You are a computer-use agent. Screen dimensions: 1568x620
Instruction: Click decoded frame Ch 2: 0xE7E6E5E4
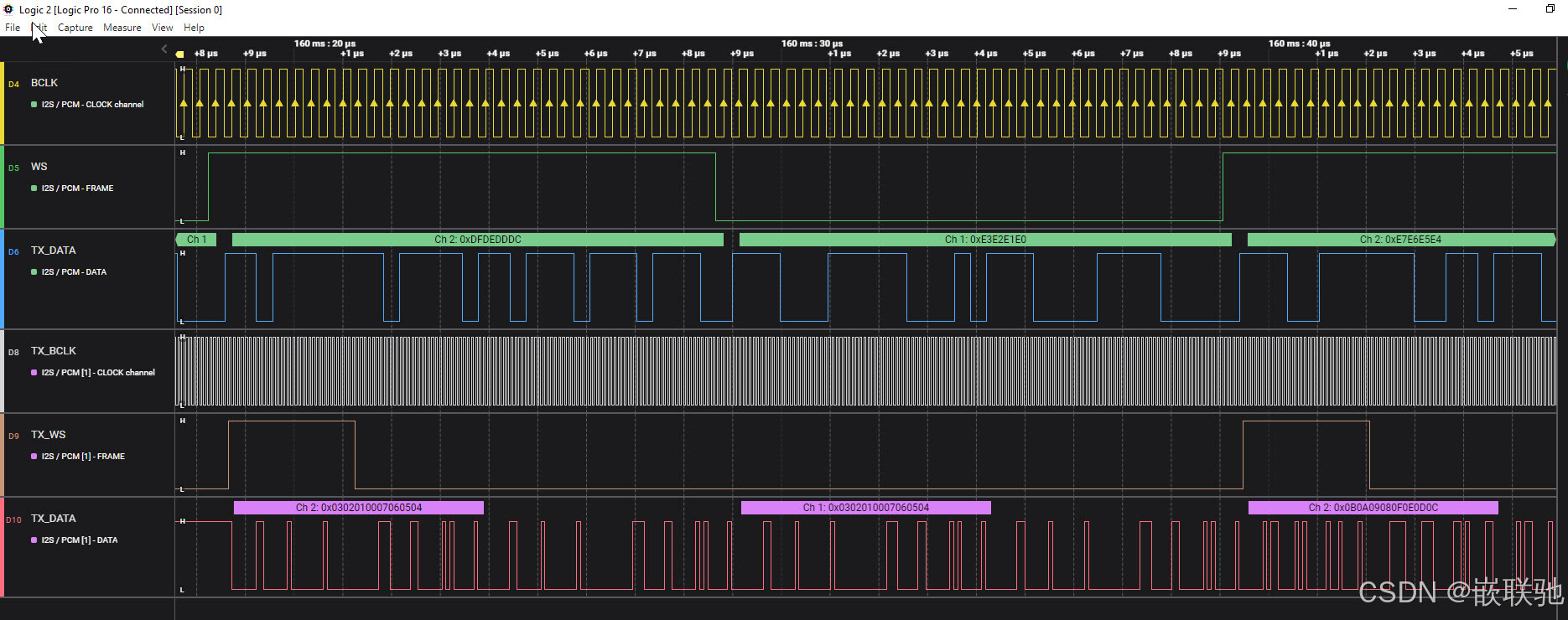1400,240
